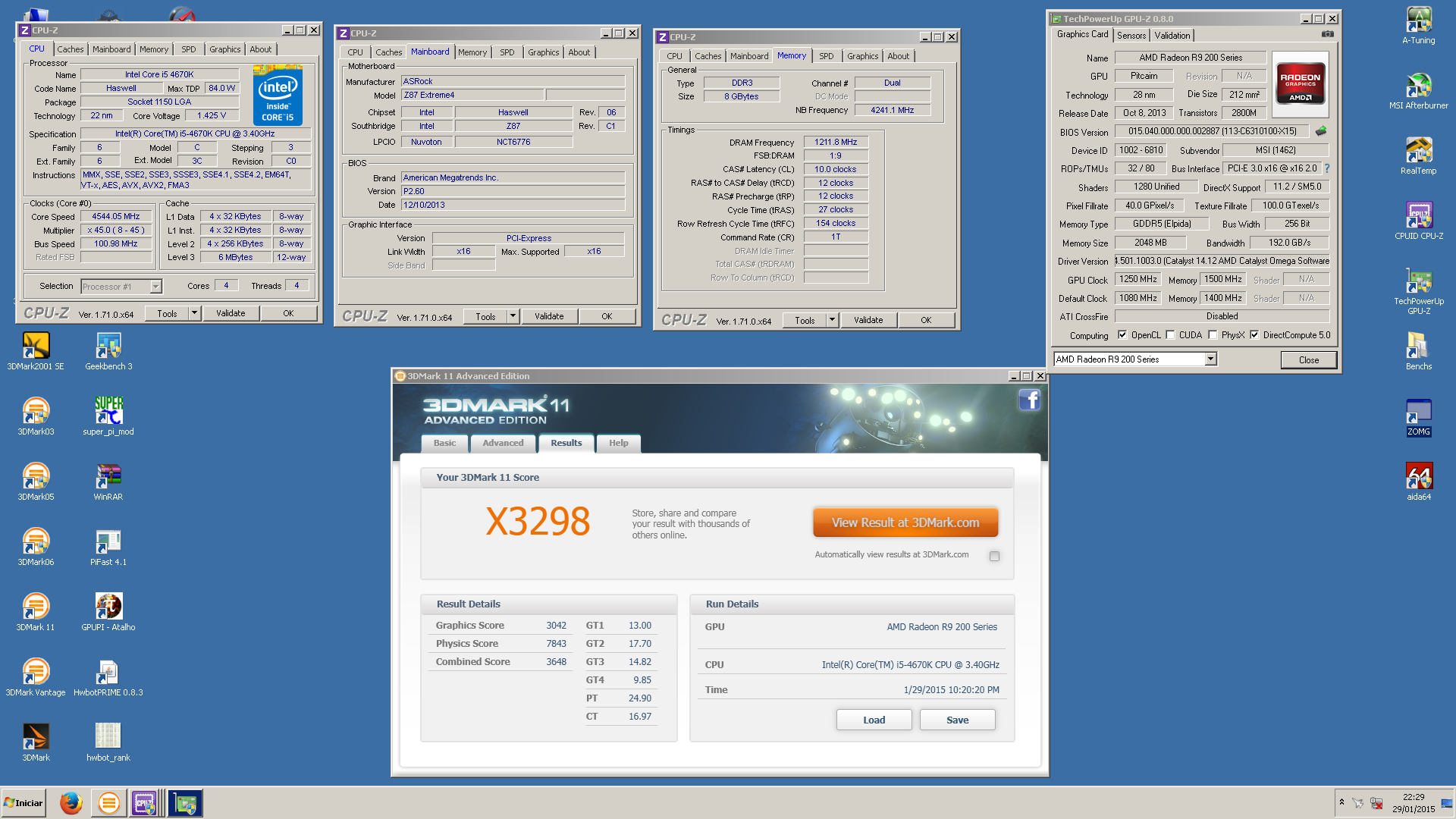
Task: Open Firefox from the taskbar
Action: (x=71, y=802)
